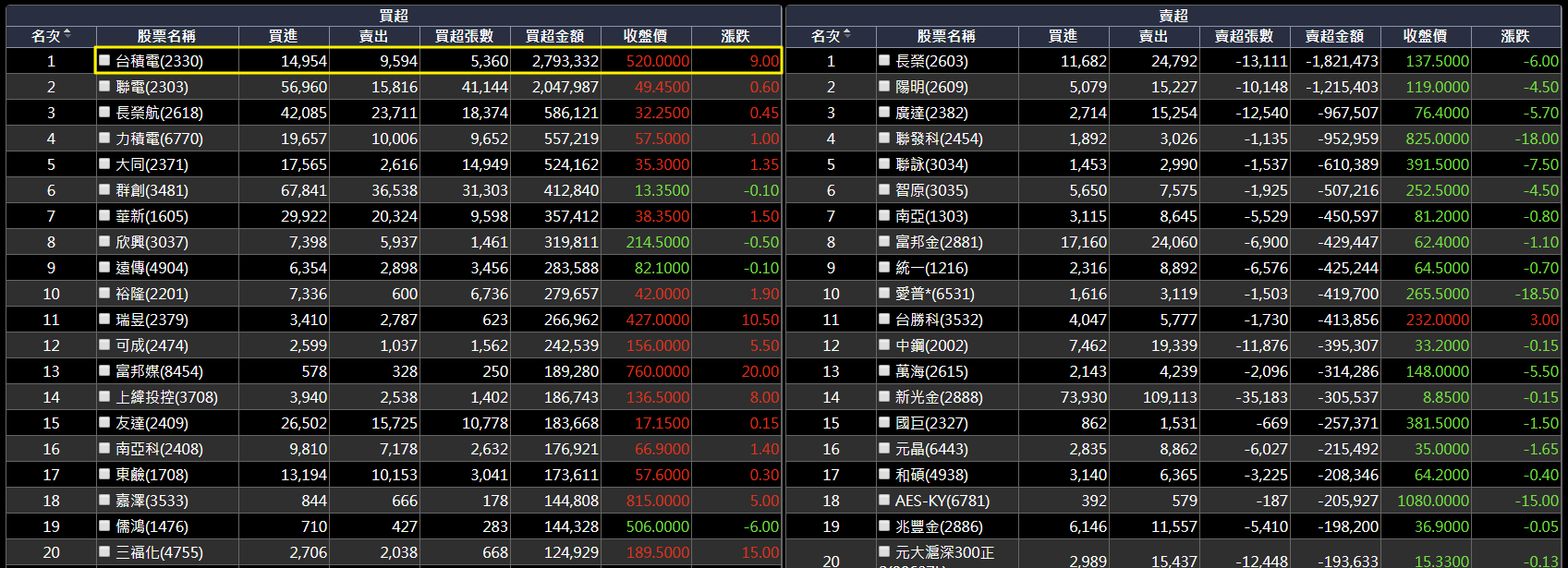This screenshot has height=568, width=1568.
Task: Sort by 賣超張數 column header
Action: click(1245, 36)
